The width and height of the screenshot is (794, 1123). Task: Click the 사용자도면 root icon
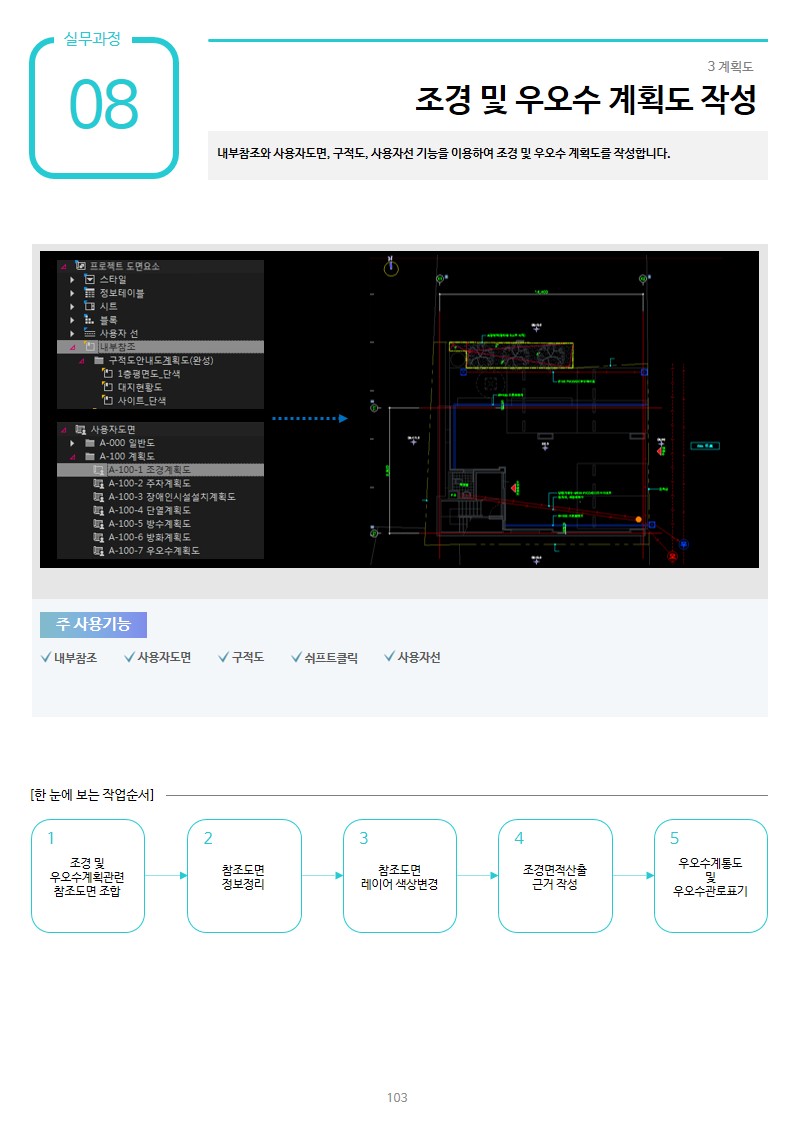(80, 430)
